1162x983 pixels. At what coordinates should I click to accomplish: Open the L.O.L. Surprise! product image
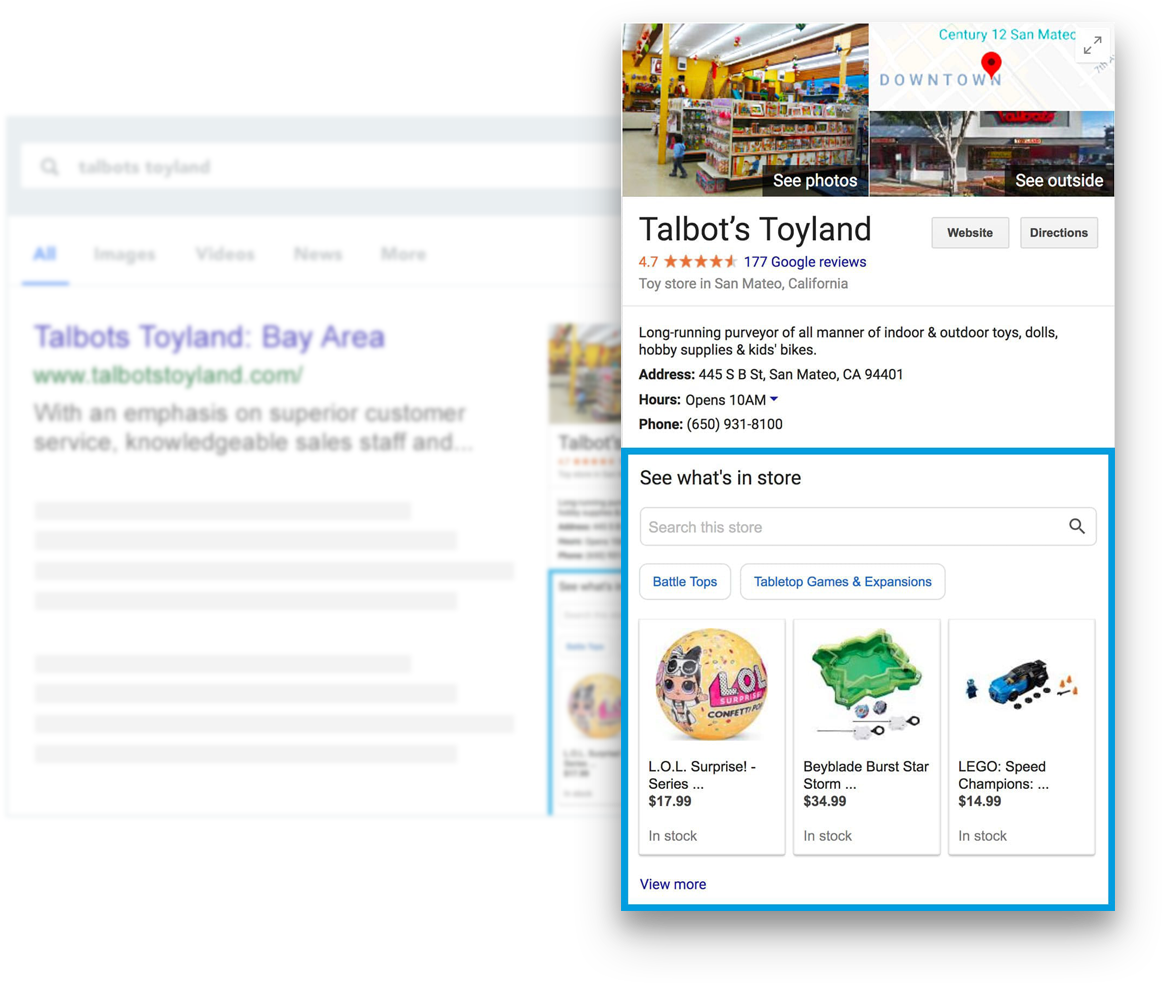pos(711,684)
